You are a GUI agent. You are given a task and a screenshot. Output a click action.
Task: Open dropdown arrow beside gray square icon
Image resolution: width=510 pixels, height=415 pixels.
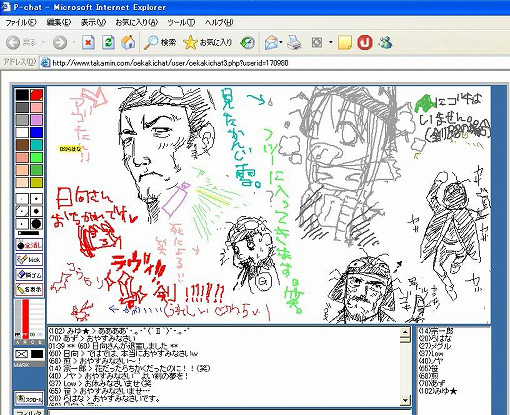[330, 43]
